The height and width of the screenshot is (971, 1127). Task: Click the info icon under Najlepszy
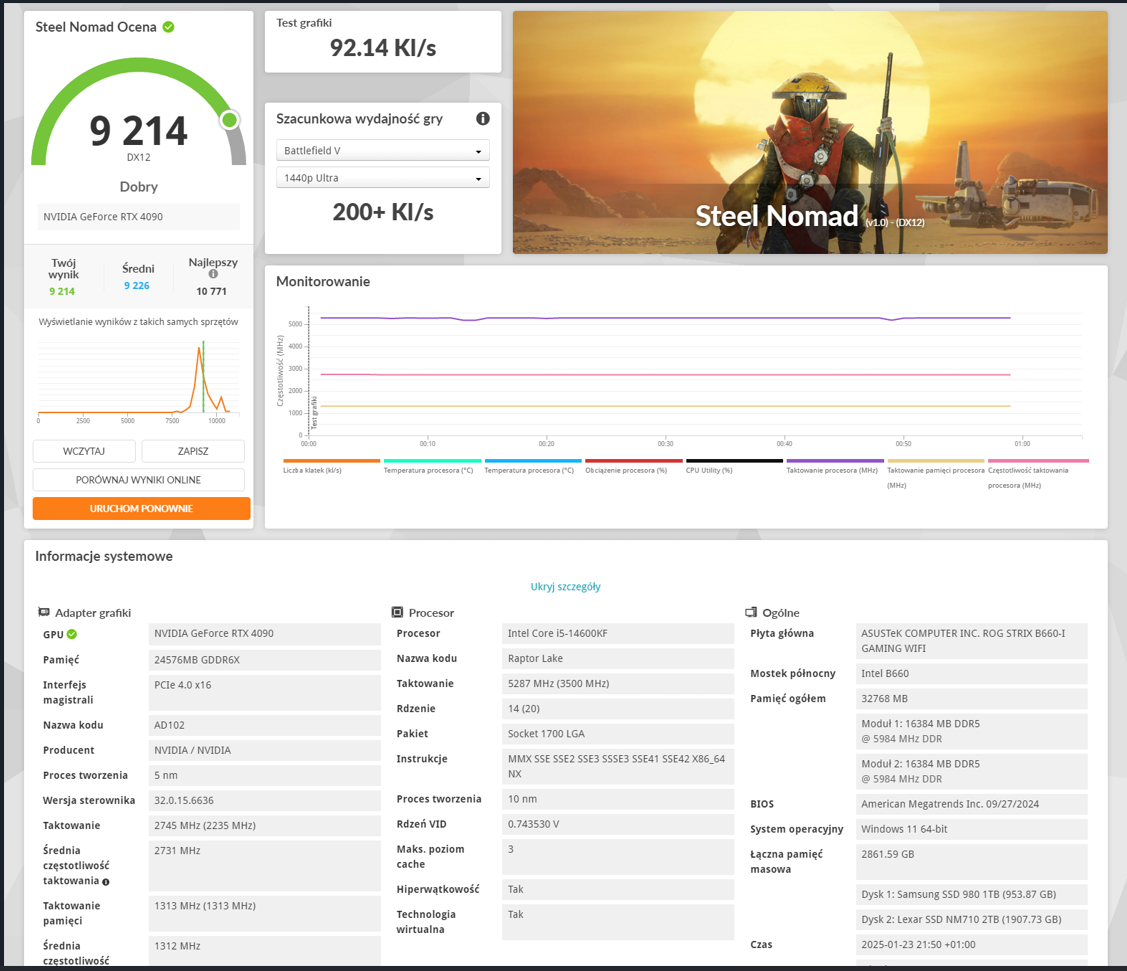[x=213, y=274]
